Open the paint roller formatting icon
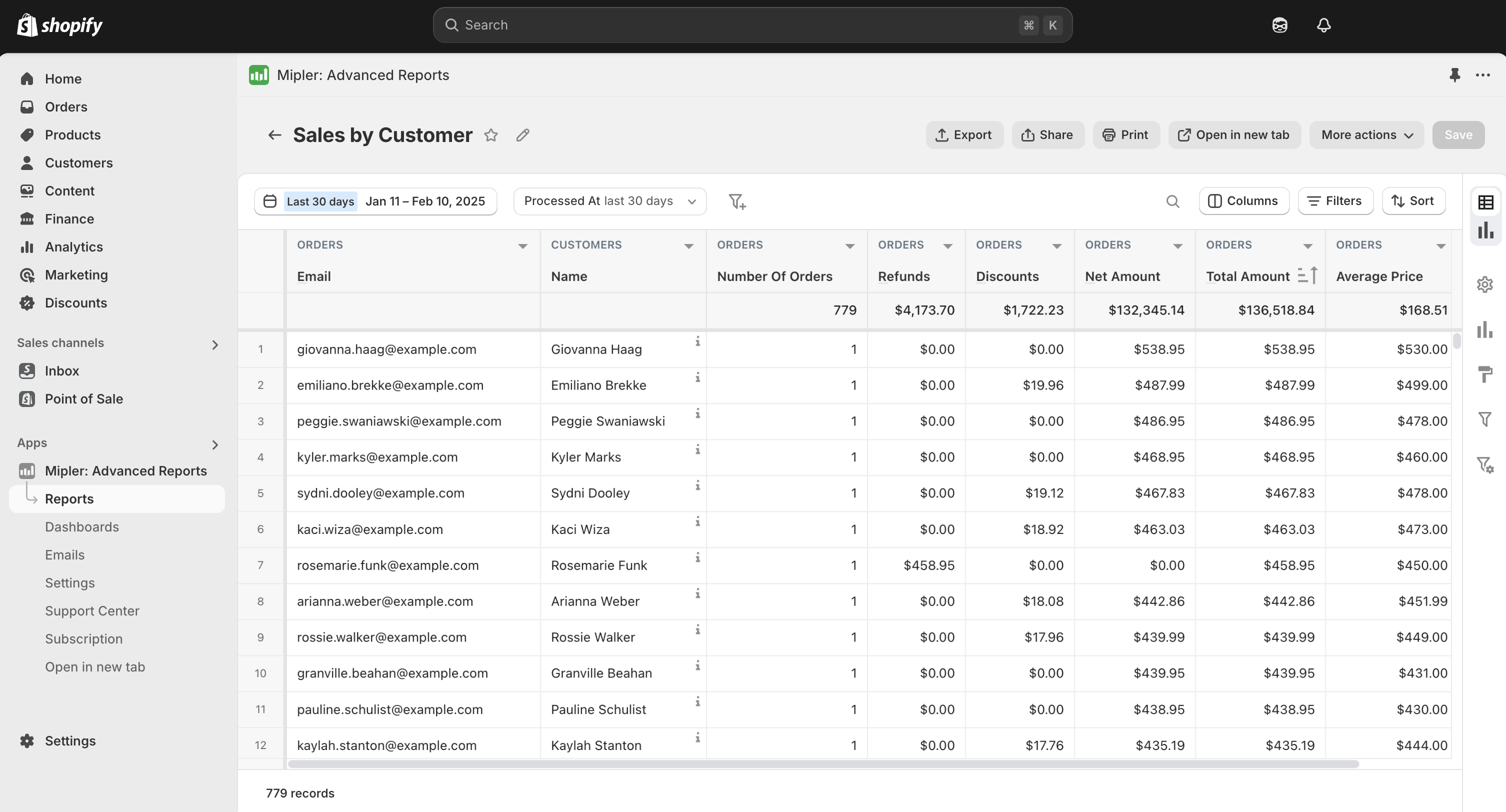 (x=1485, y=373)
